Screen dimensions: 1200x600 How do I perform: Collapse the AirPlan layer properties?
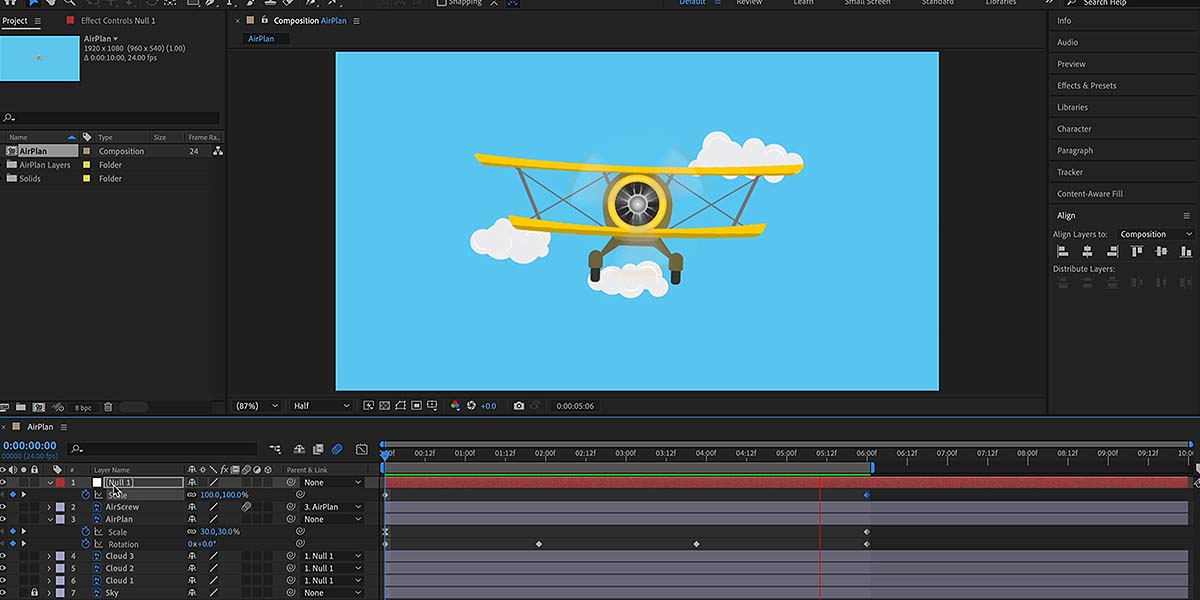click(x=49, y=519)
